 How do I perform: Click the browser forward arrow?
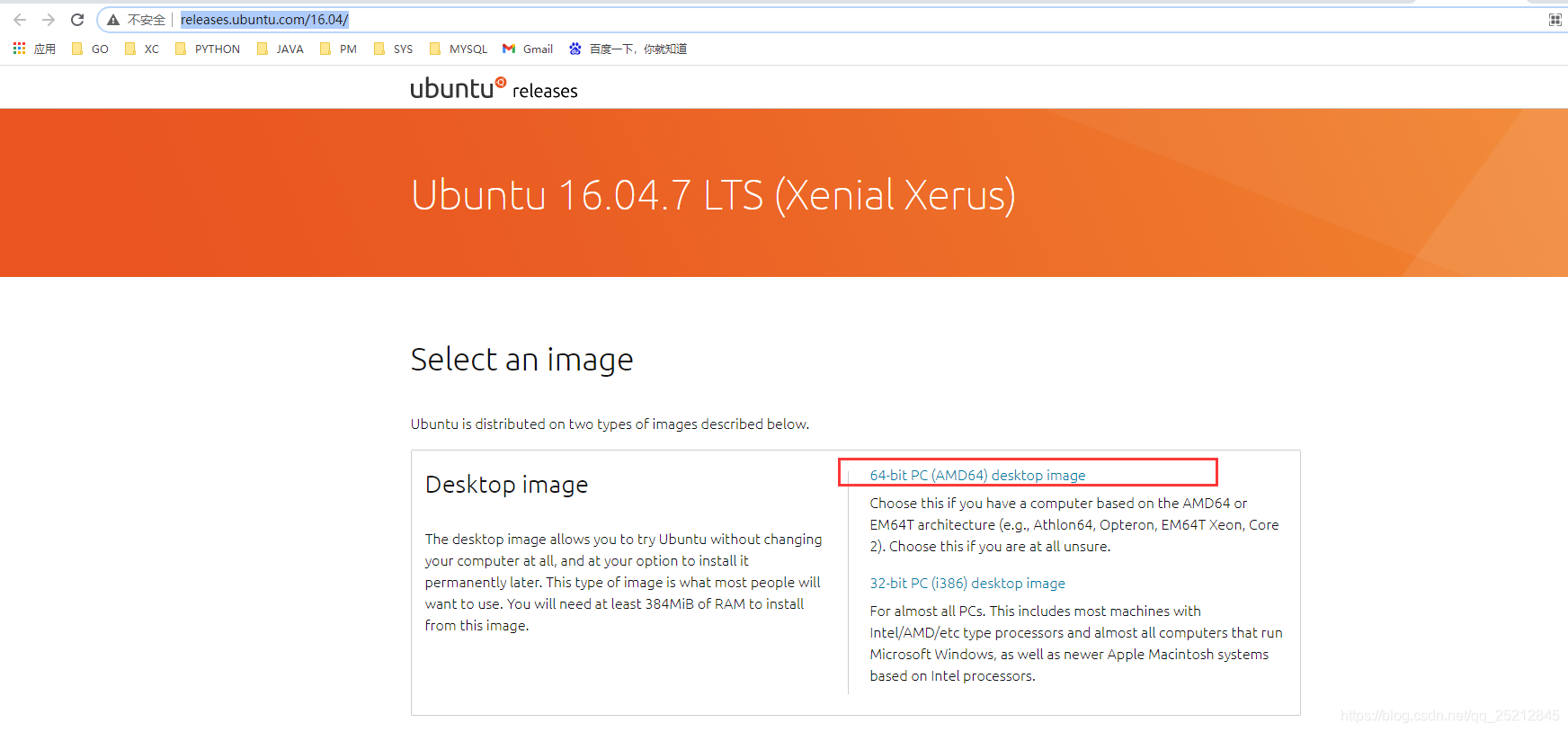[x=49, y=20]
